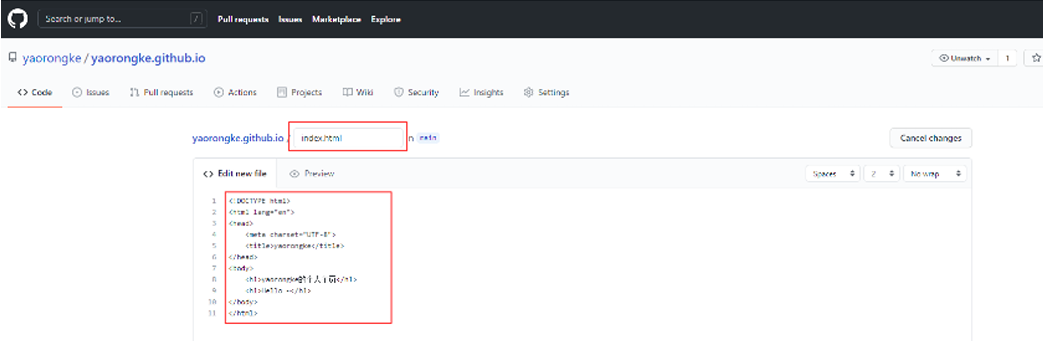Focus the Search or jump to field
Viewport: 1043px width, 361px height.
122,19
